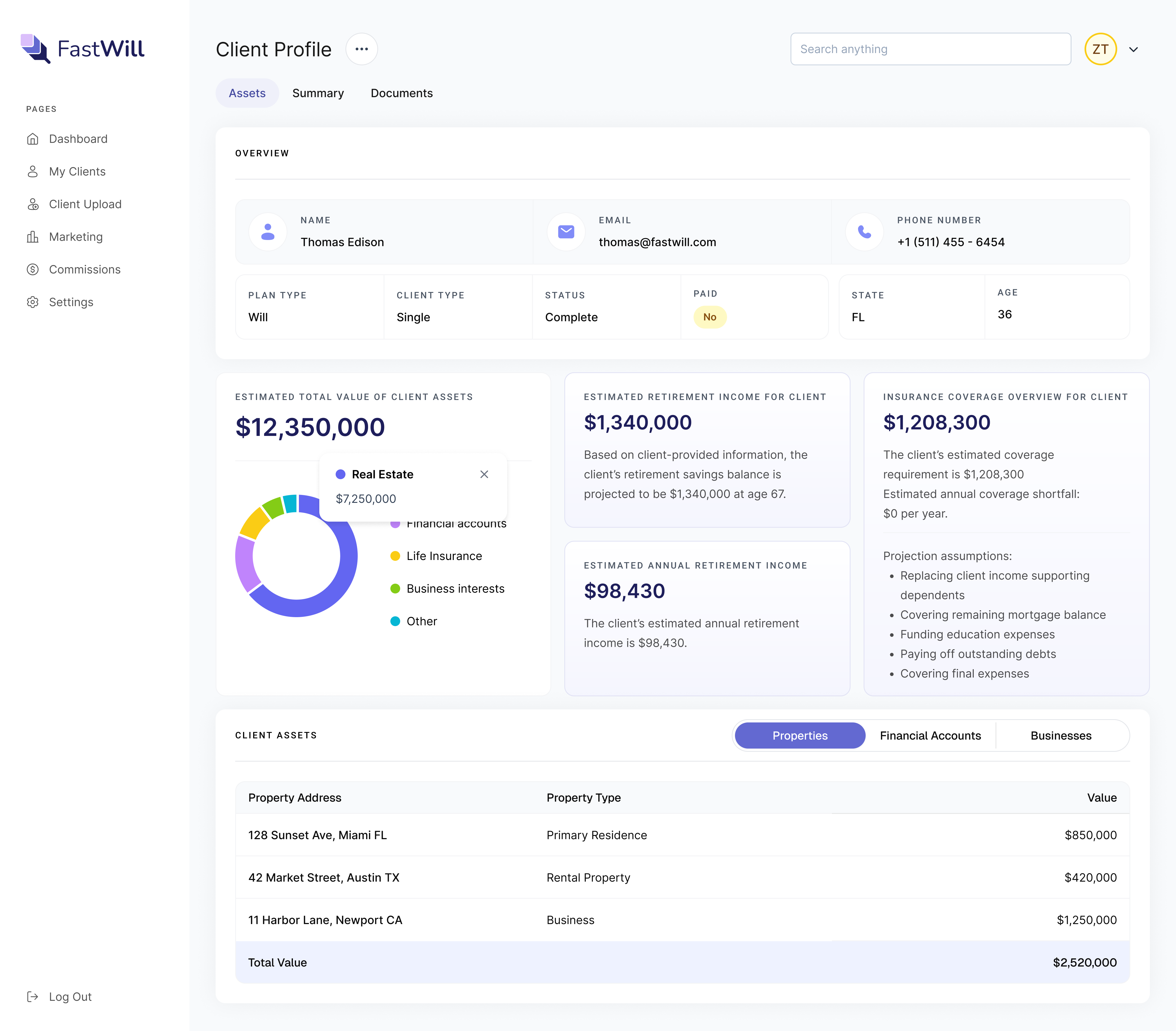Switch to Financial Accounts view
This screenshot has width=1176, height=1031.
(x=930, y=735)
